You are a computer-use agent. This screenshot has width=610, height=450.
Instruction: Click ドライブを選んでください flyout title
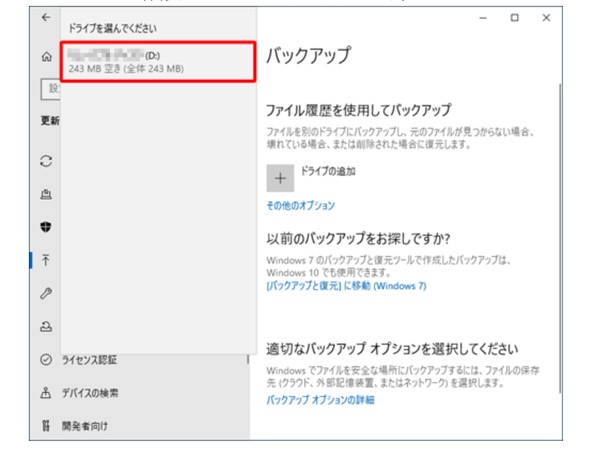(x=112, y=28)
